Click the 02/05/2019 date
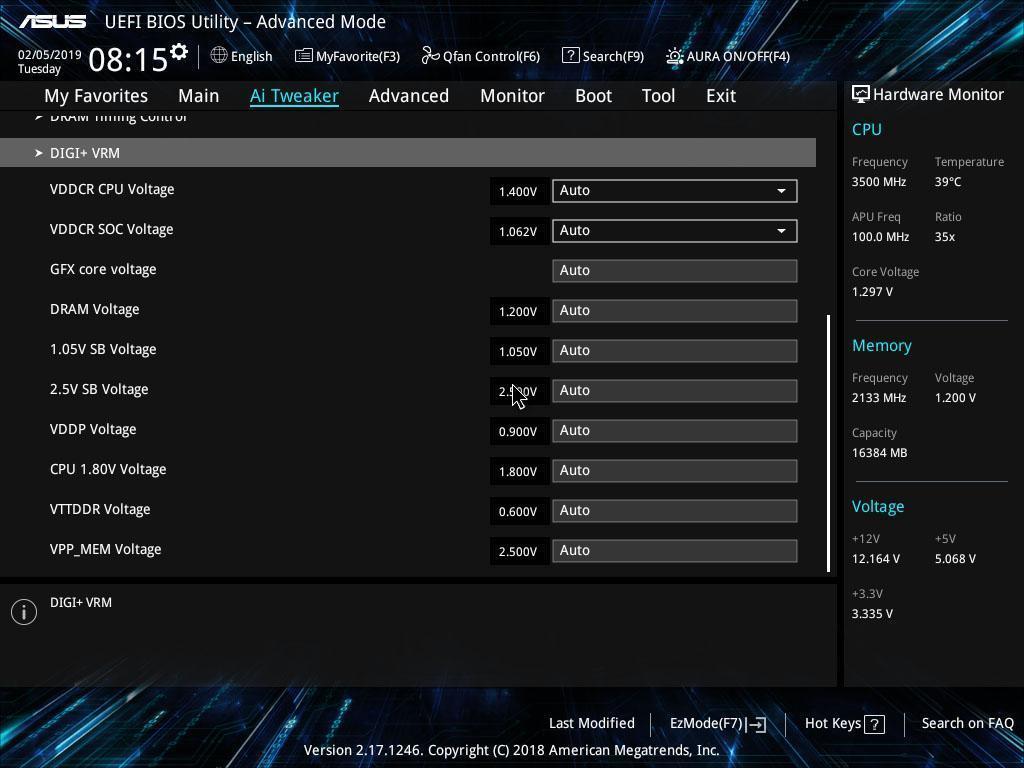 point(50,54)
